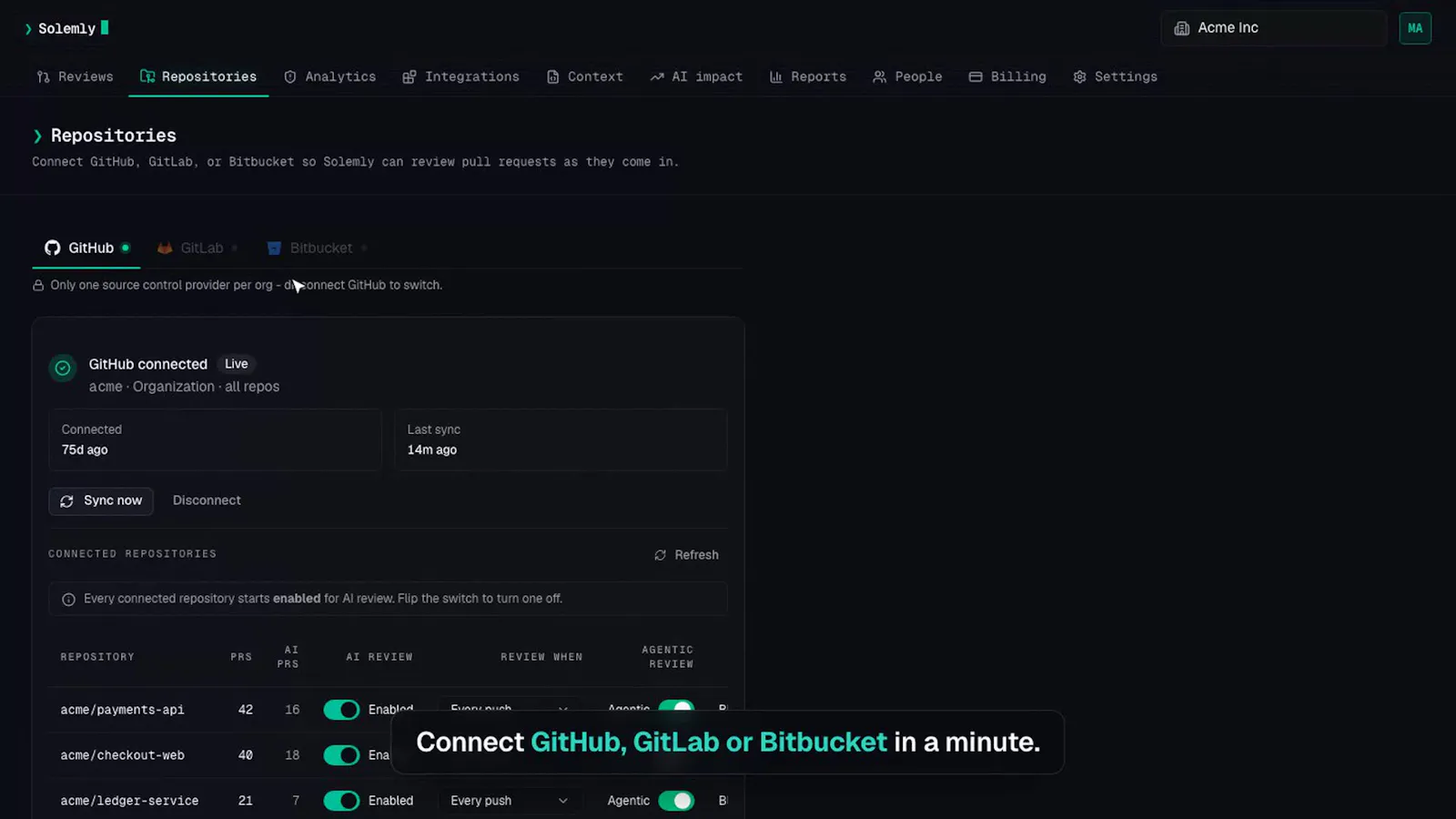Click the Review When column header
The width and height of the screenshot is (1456, 819).
[x=541, y=657]
